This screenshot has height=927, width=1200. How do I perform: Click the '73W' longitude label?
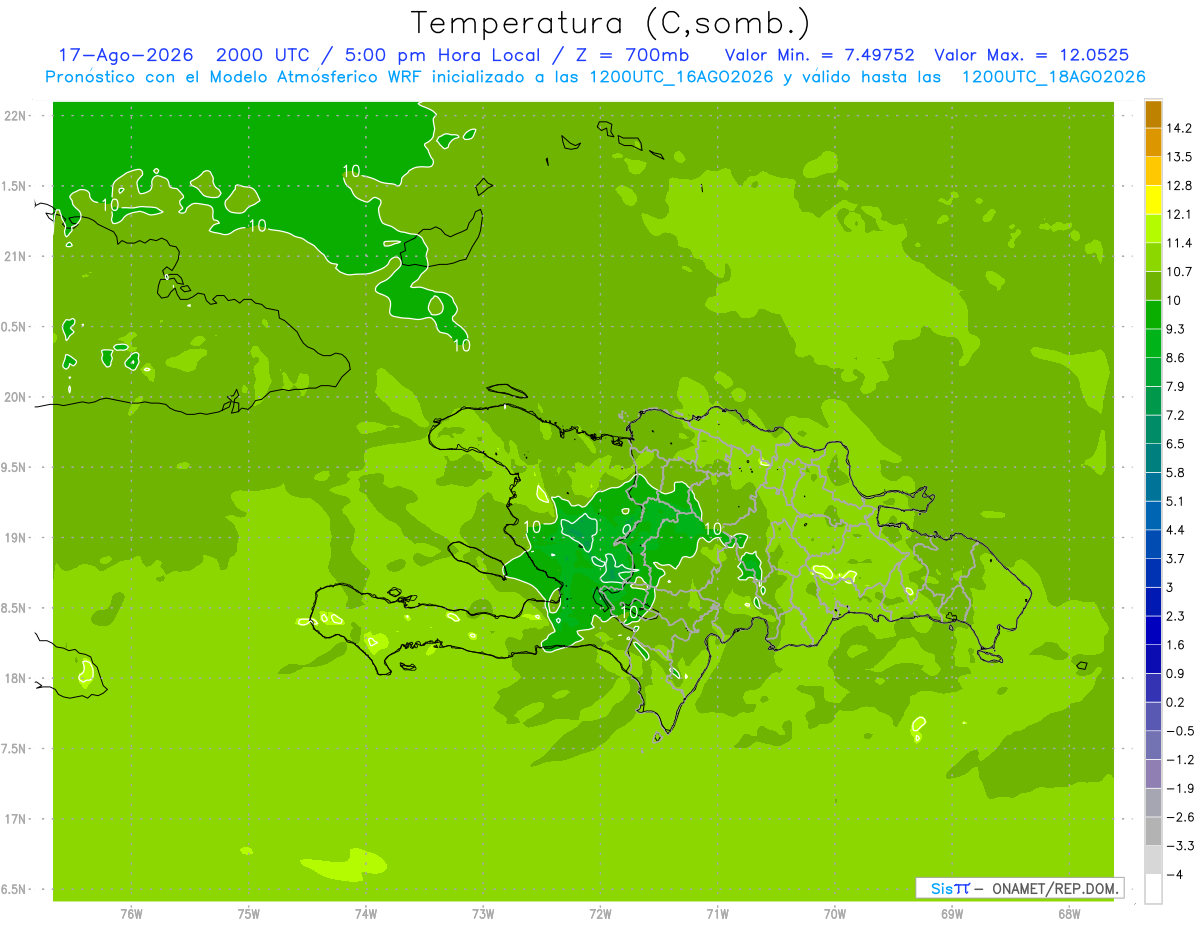point(483,914)
